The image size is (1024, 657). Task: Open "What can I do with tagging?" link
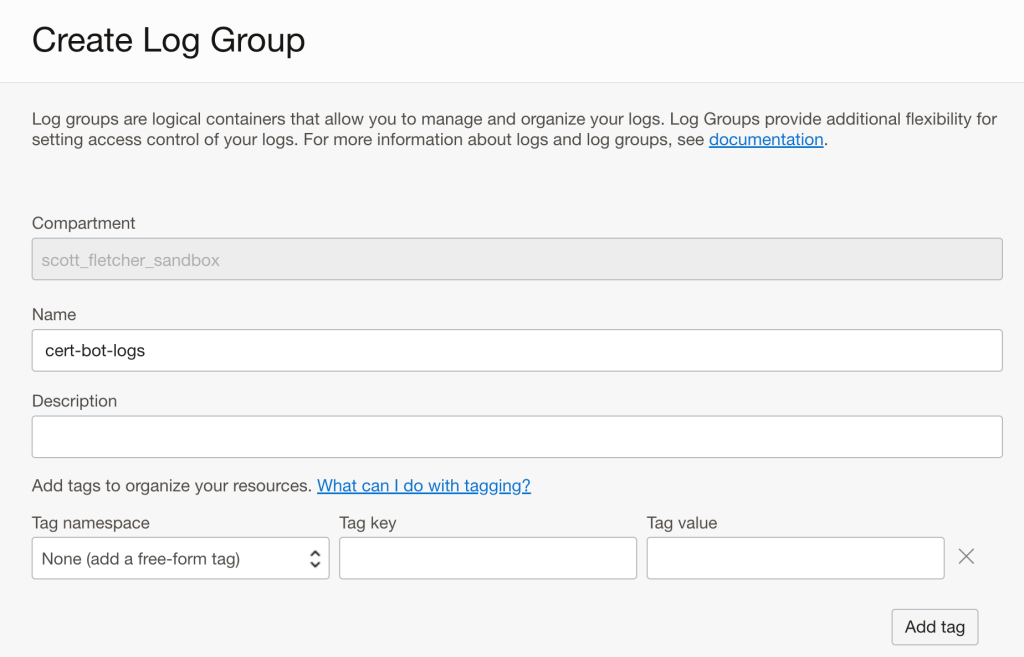click(424, 486)
